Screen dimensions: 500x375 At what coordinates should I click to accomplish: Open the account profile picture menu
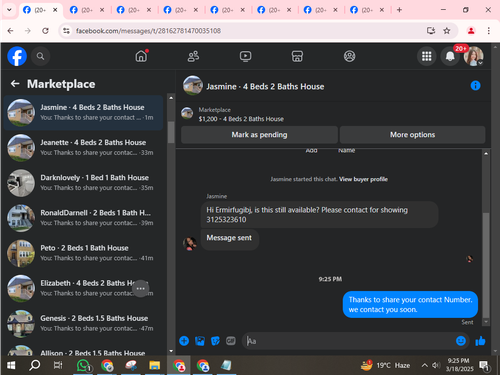click(474, 56)
